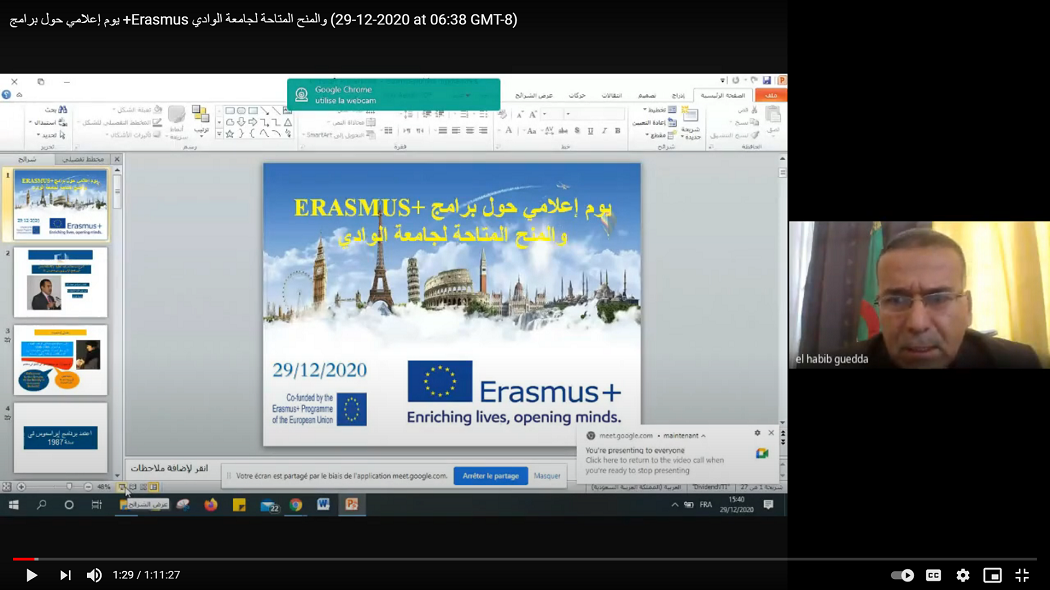Select the الصفحة الرئيسية (Home) ribbon tab
The image size is (1050, 590).
pyautogui.click(x=723, y=96)
